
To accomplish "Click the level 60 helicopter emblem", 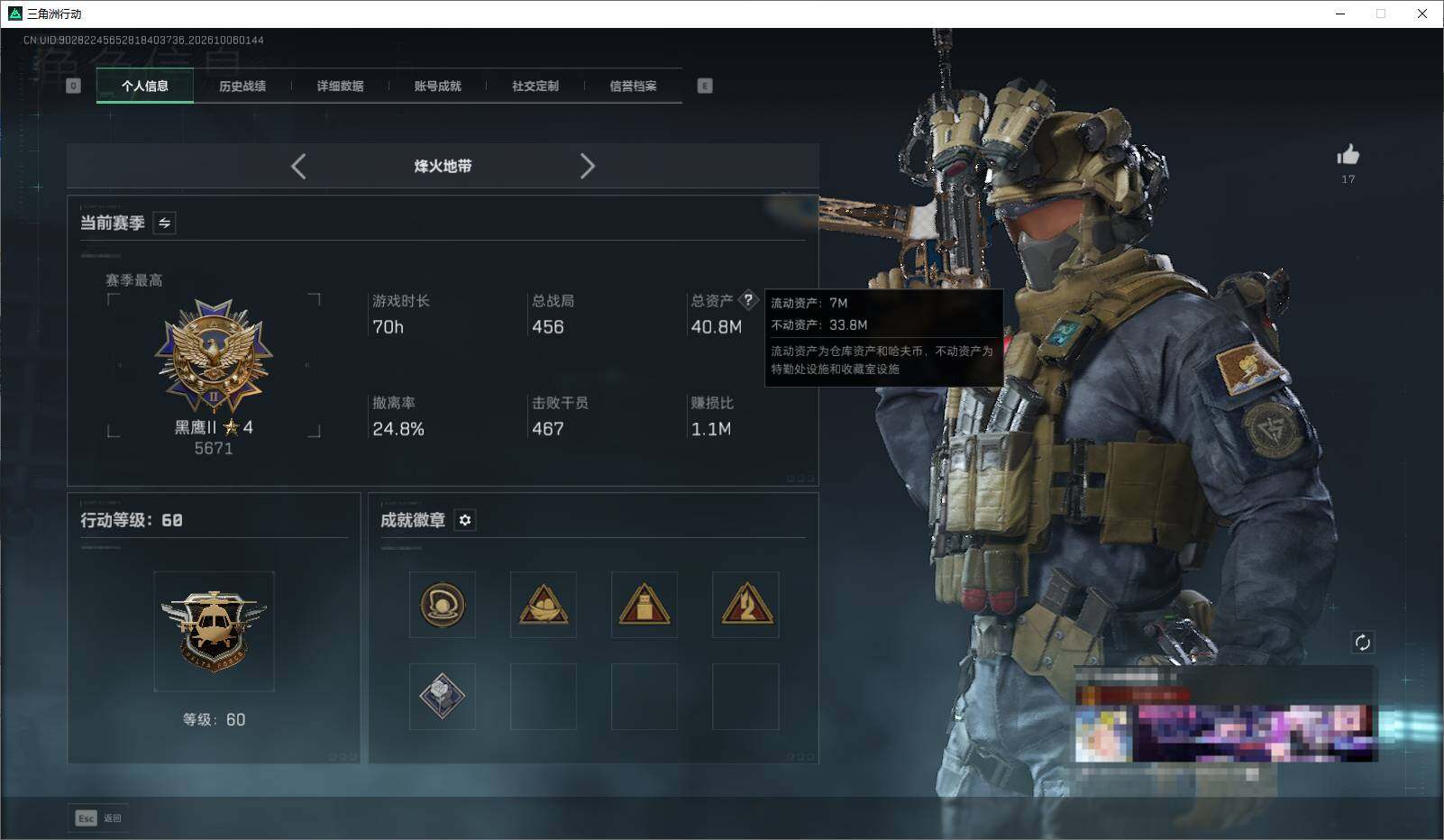I will (214, 631).
